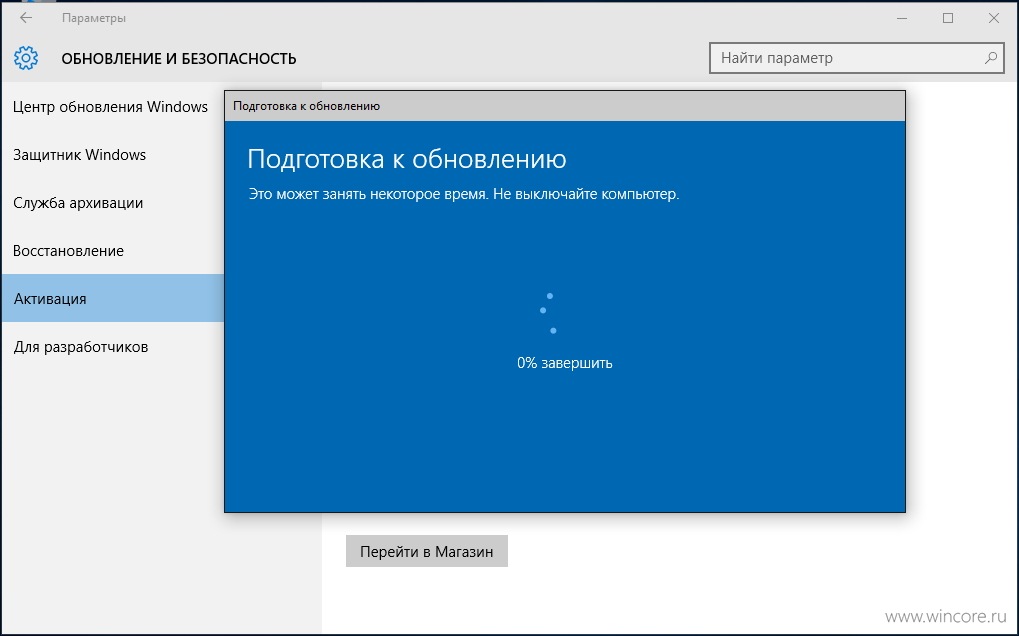Open Защитник Windows section
Image resolution: width=1019 pixels, height=636 pixels.
(x=79, y=155)
